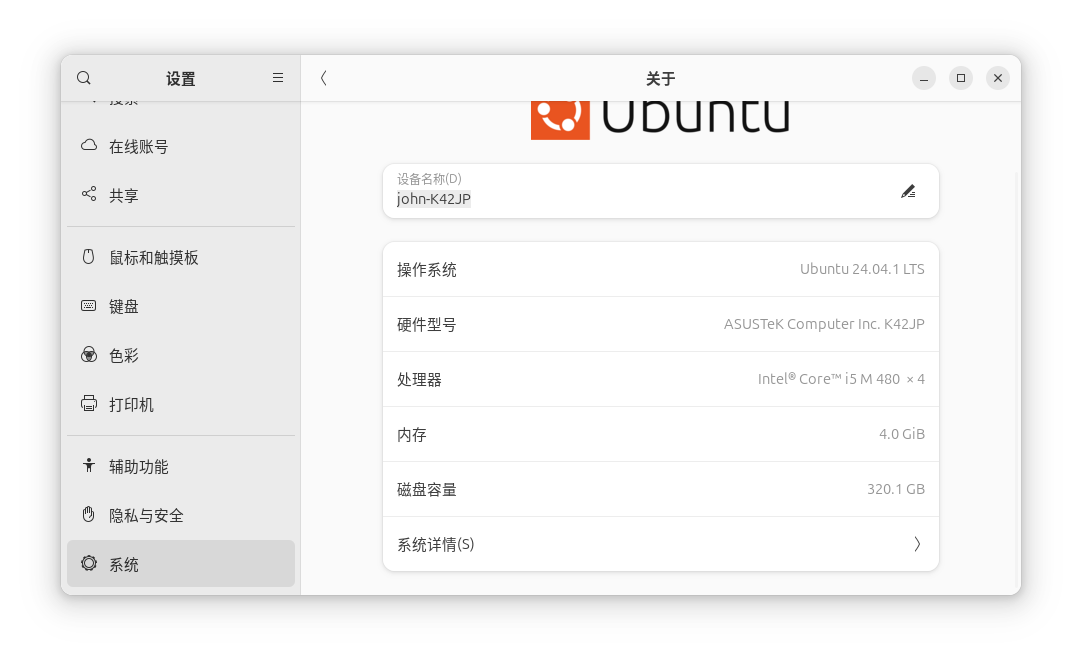Click the accessibility person icon
The image size is (1082, 662).
(x=88, y=465)
